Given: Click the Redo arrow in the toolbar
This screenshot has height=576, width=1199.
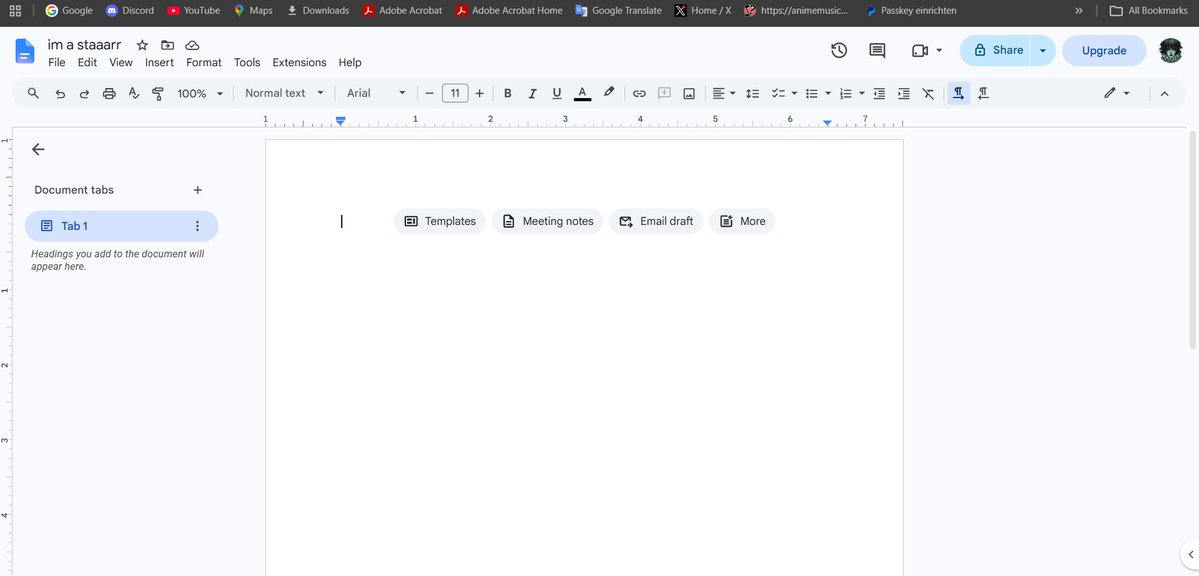Looking at the screenshot, I should pos(84,93).
